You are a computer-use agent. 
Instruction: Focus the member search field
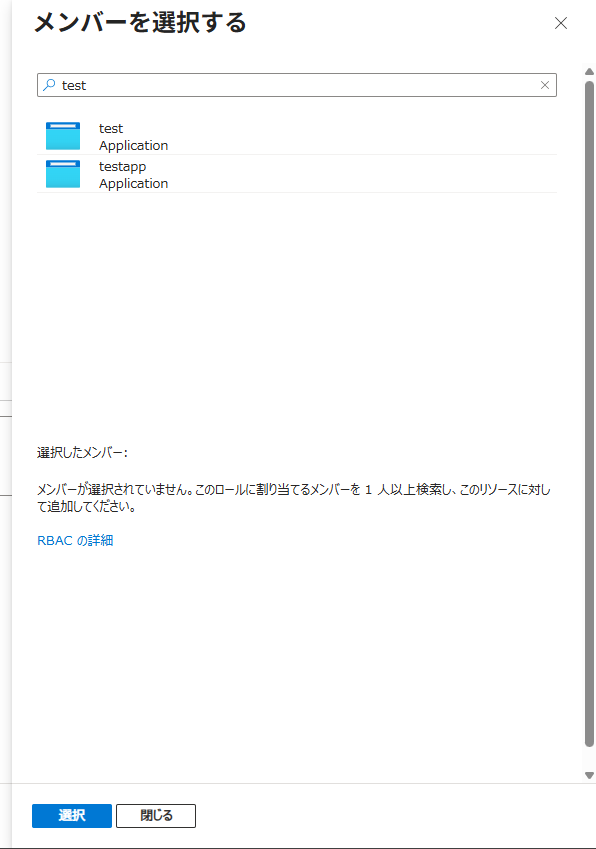point(297,85)
